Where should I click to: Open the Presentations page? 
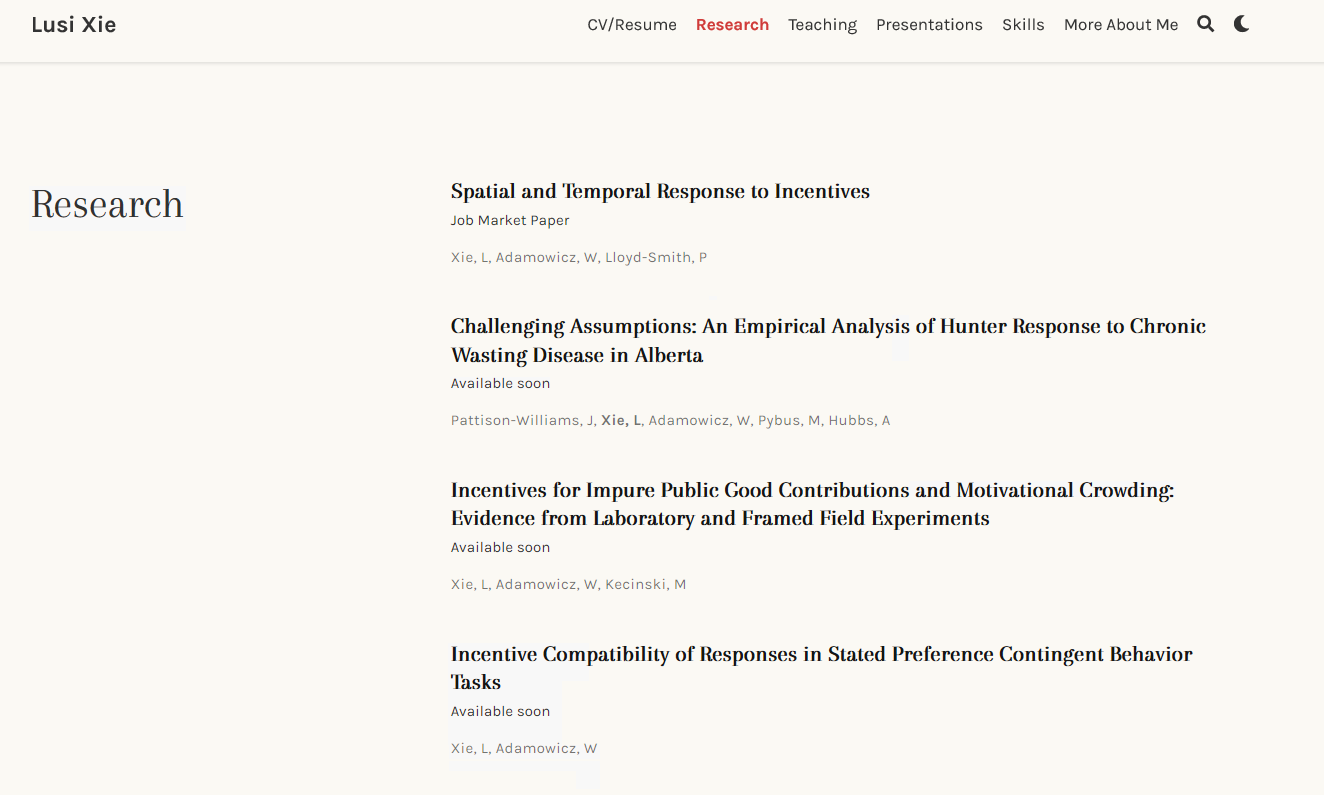coord(929,25)
